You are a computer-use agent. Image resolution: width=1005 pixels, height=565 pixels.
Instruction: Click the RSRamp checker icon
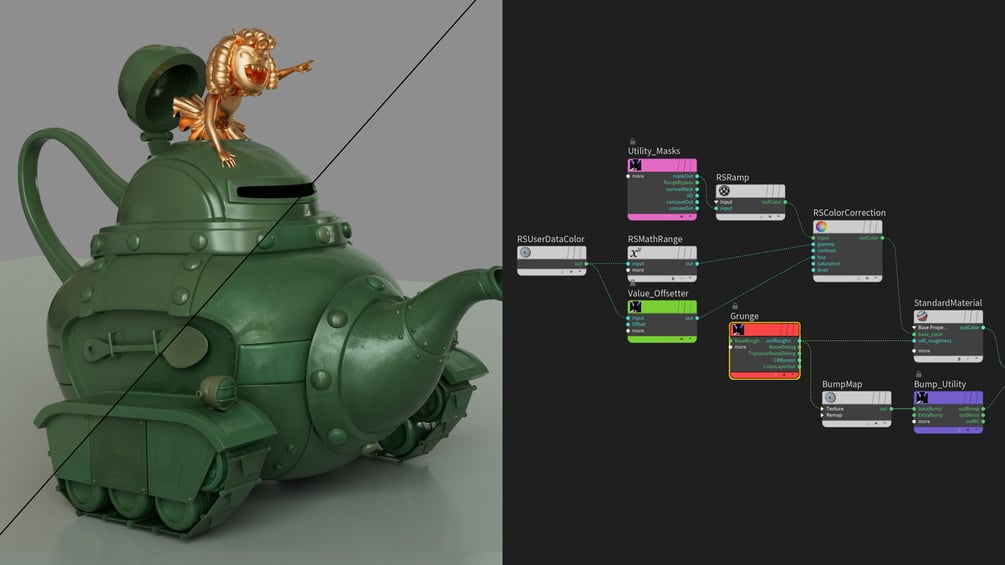[x=724, y=191]
